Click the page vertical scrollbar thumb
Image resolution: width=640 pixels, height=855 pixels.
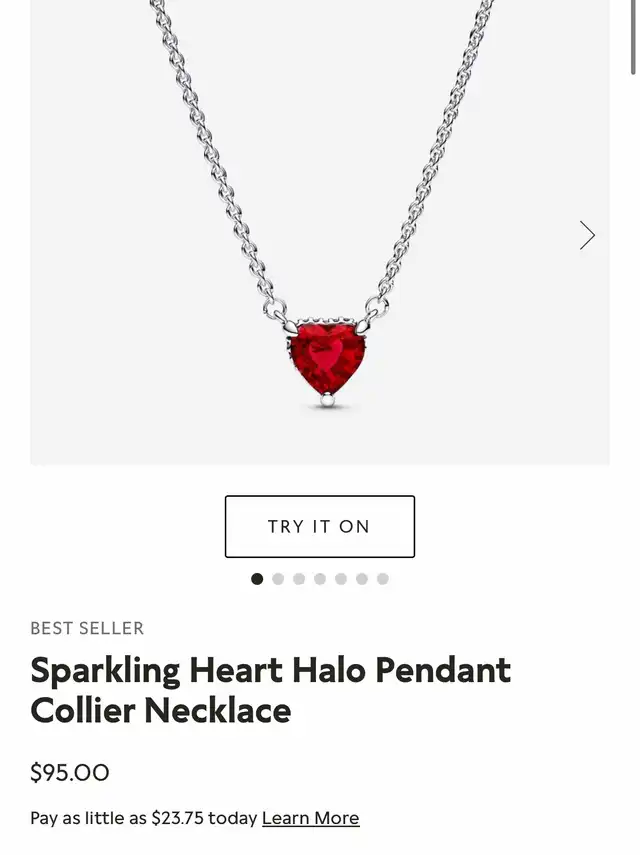(633, 37)
